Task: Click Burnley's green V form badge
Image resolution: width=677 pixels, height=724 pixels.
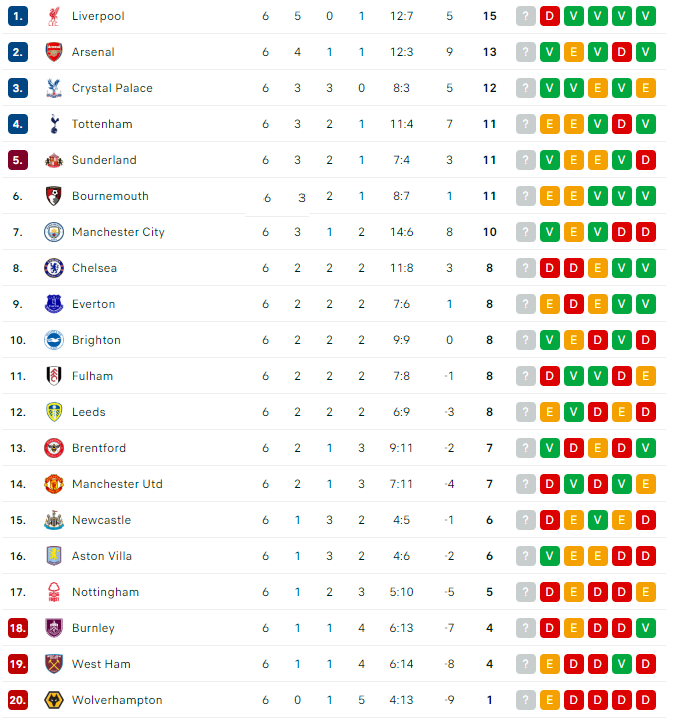Action: (646, 628)
